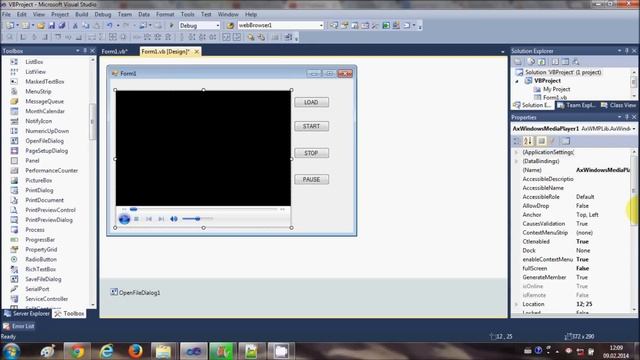Select OpenFileDialog1 in the component tray
The width and height of the screenshot is (640, 360).
tap(136, 292)
